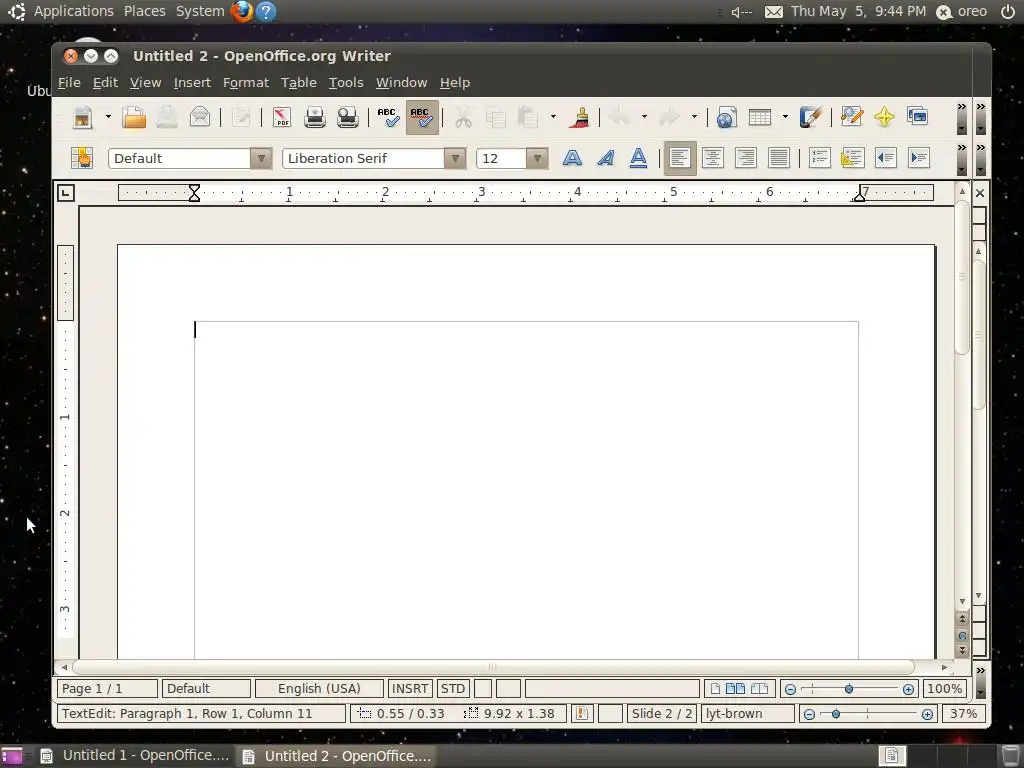1024x768 pixels.
Task: Apply Italic with the slanted A icon
Action: click(x=605, y=158)
